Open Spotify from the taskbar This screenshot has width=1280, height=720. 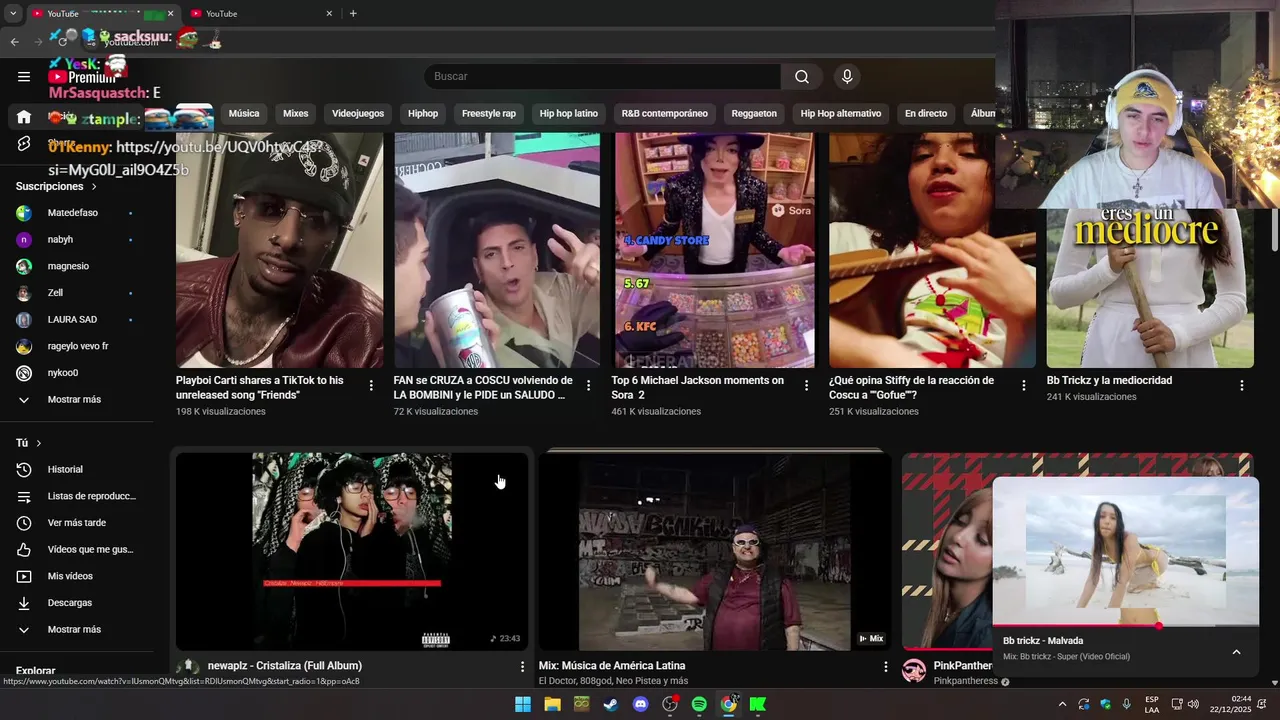point(699,704)
